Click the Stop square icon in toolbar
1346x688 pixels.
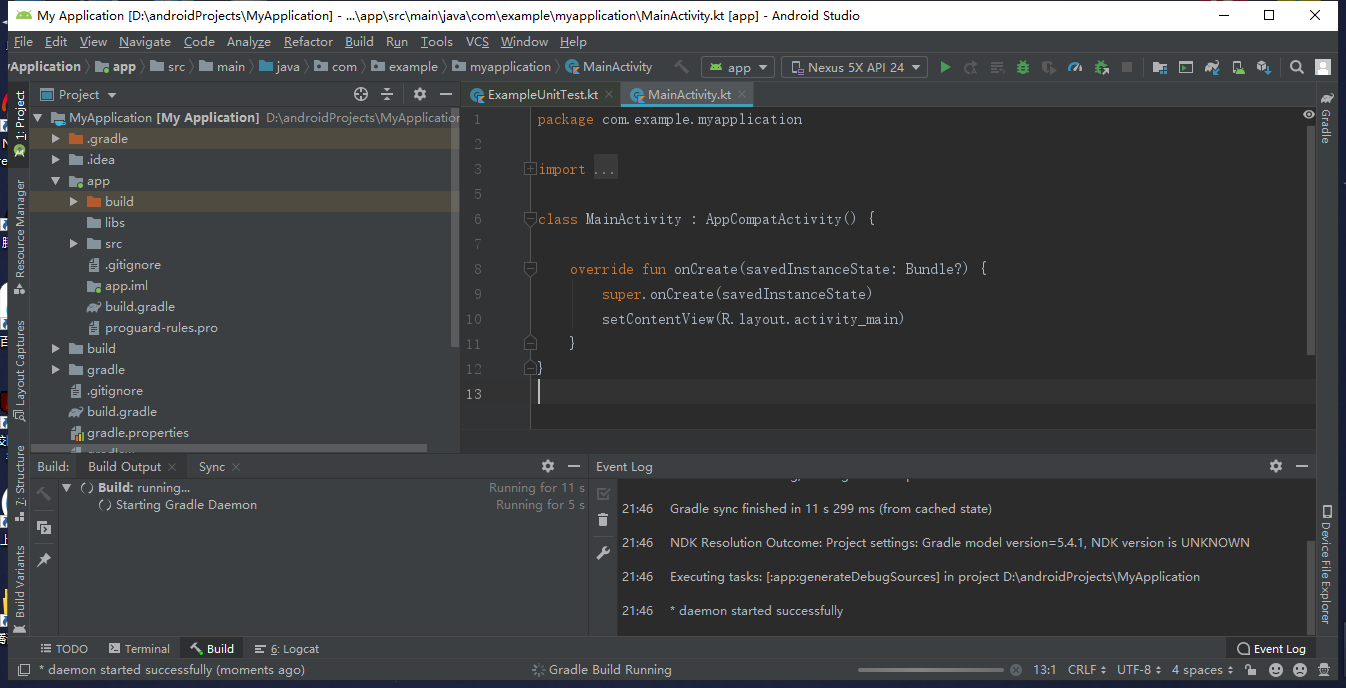click(1127, 67)
